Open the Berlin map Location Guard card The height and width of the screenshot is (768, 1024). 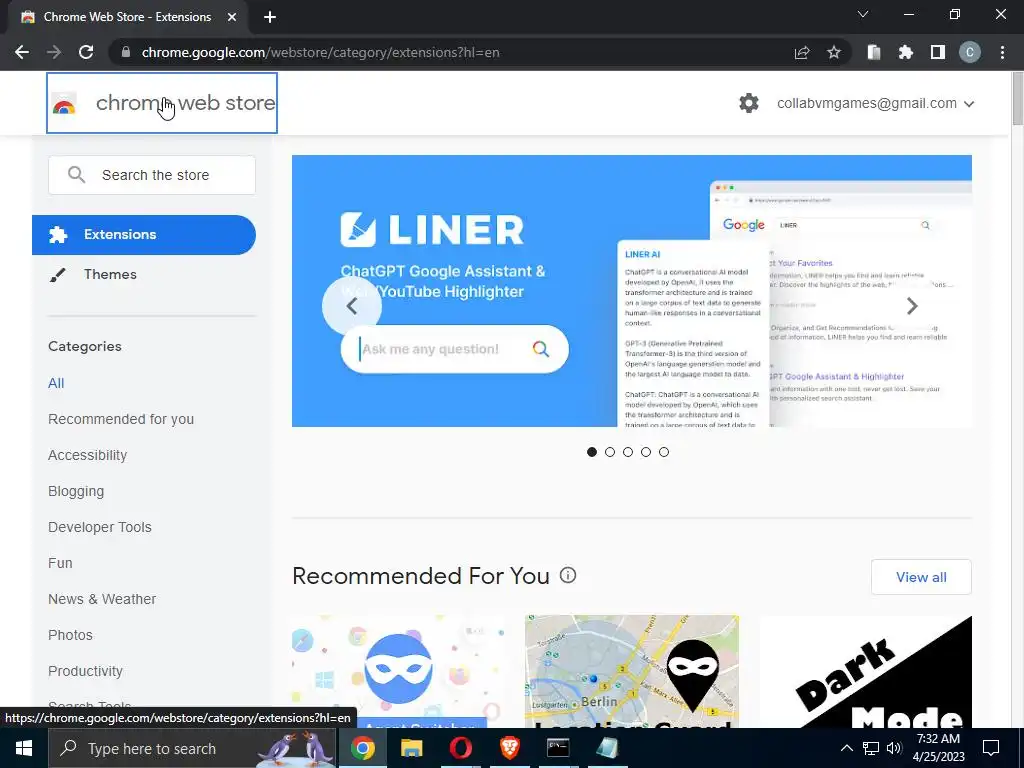[632, 671]
